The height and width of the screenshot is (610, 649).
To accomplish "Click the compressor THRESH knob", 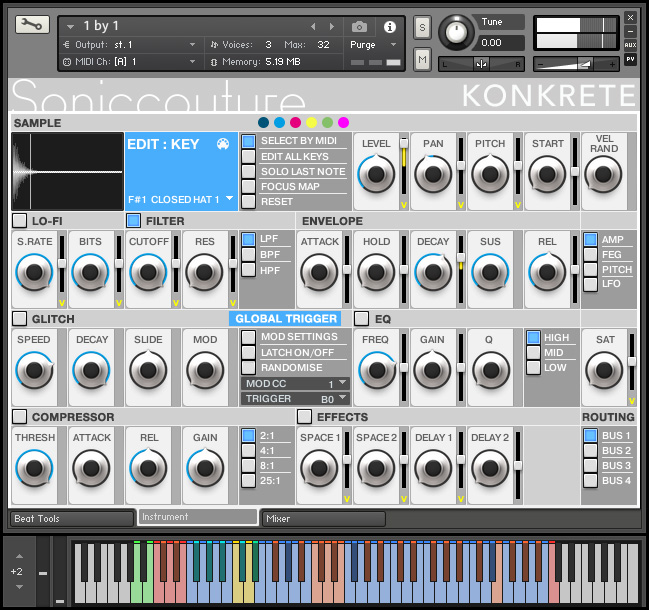I will [x=34, y=468].
